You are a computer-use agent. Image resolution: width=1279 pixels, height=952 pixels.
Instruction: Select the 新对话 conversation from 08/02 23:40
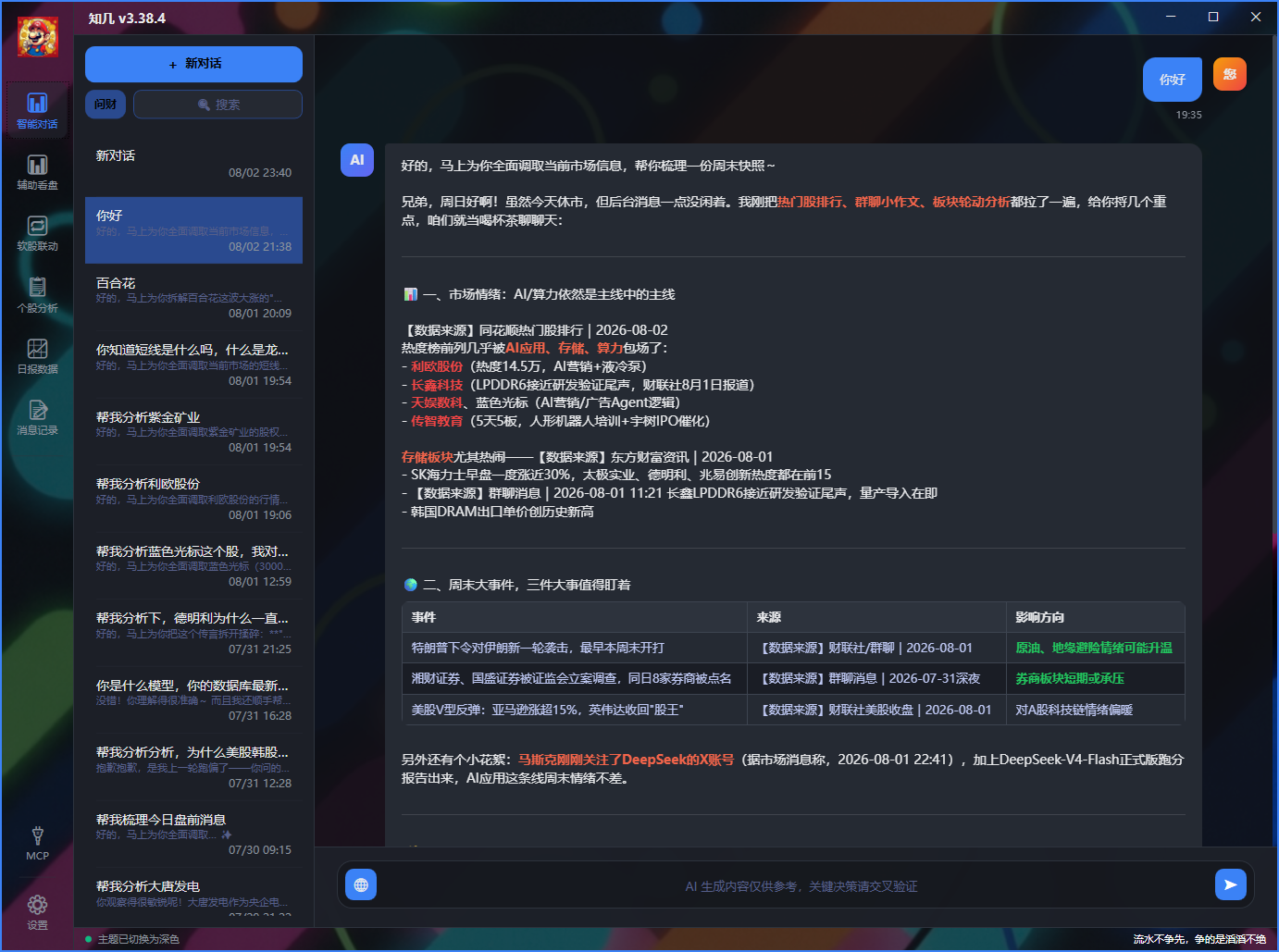click(193, 164)
